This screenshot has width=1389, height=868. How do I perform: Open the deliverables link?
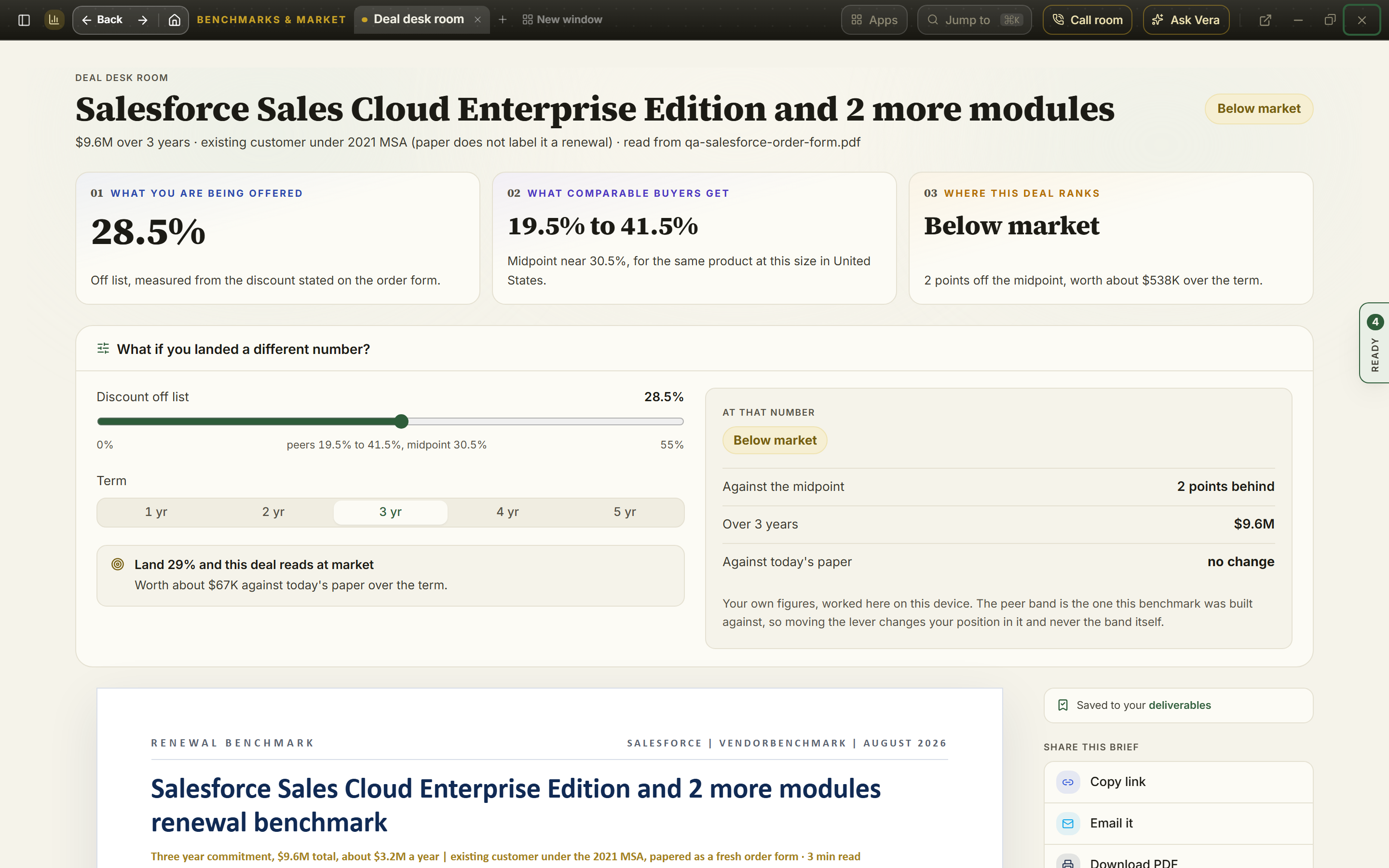[x=1181, y=705]
